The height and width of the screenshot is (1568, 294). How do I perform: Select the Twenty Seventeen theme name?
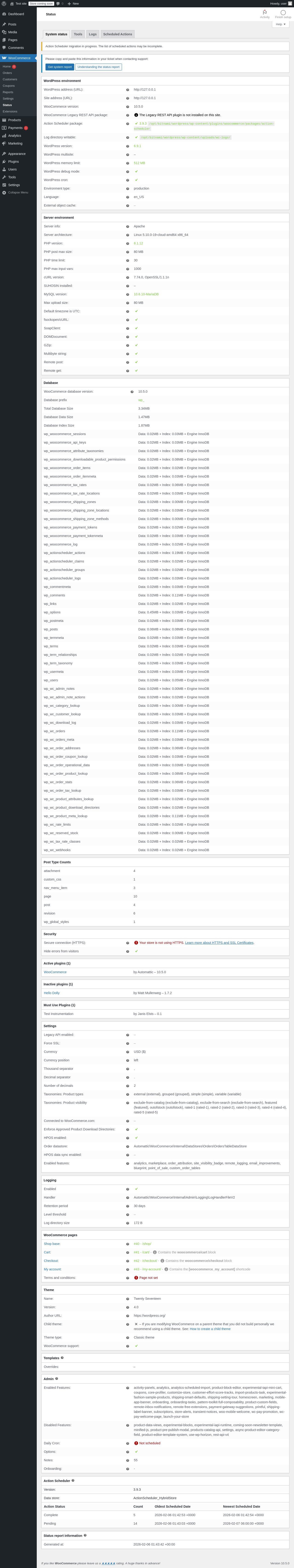(x=147, y=1298)
